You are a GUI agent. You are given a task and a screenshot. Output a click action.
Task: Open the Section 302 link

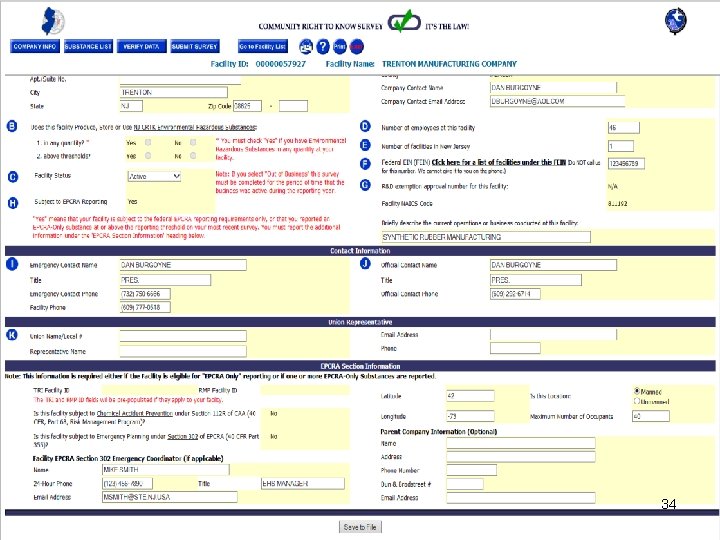coord(182,436)
